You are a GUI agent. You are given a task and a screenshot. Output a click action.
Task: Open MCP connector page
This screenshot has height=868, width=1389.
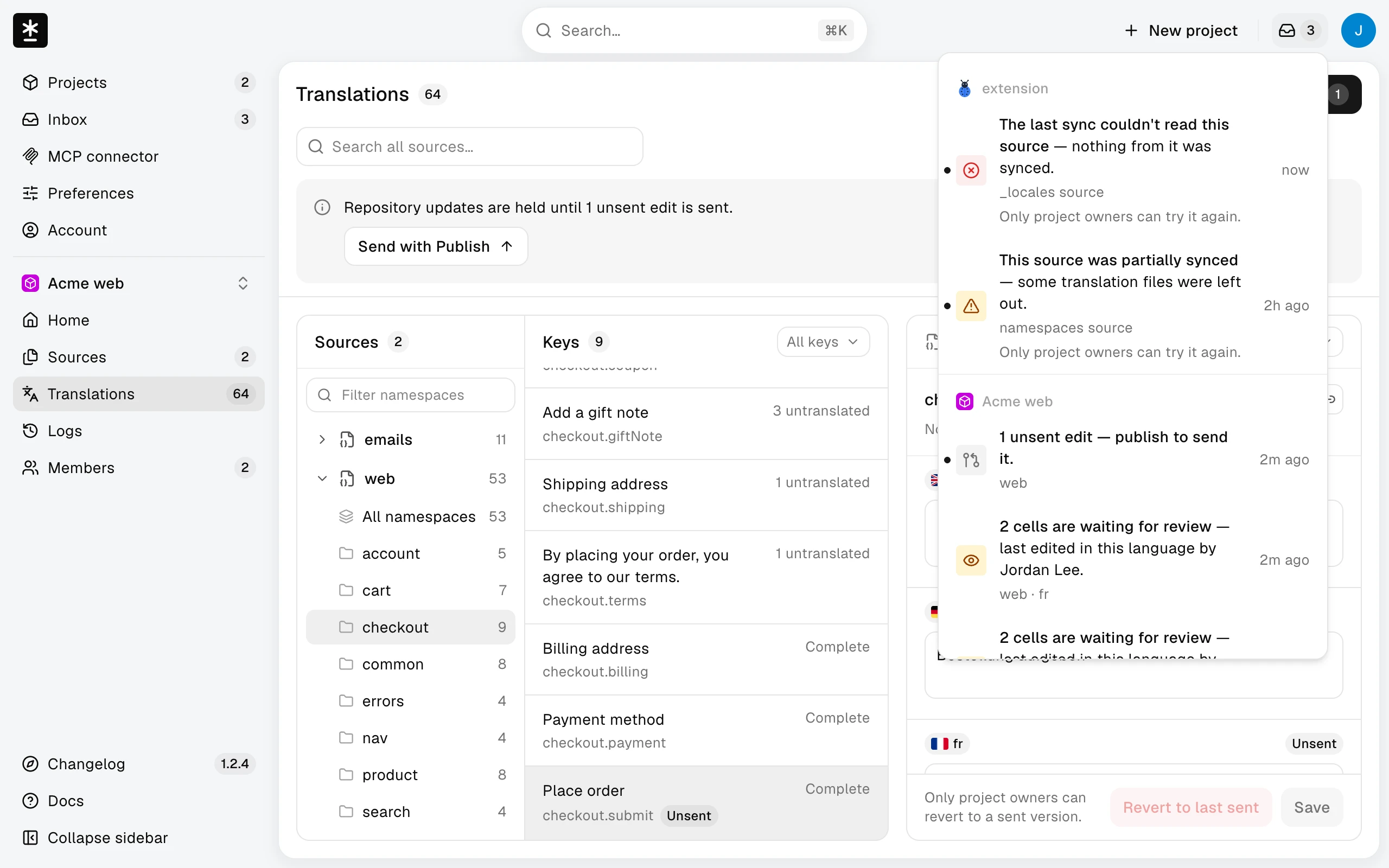pyautogui.click(x=139, y=156)
